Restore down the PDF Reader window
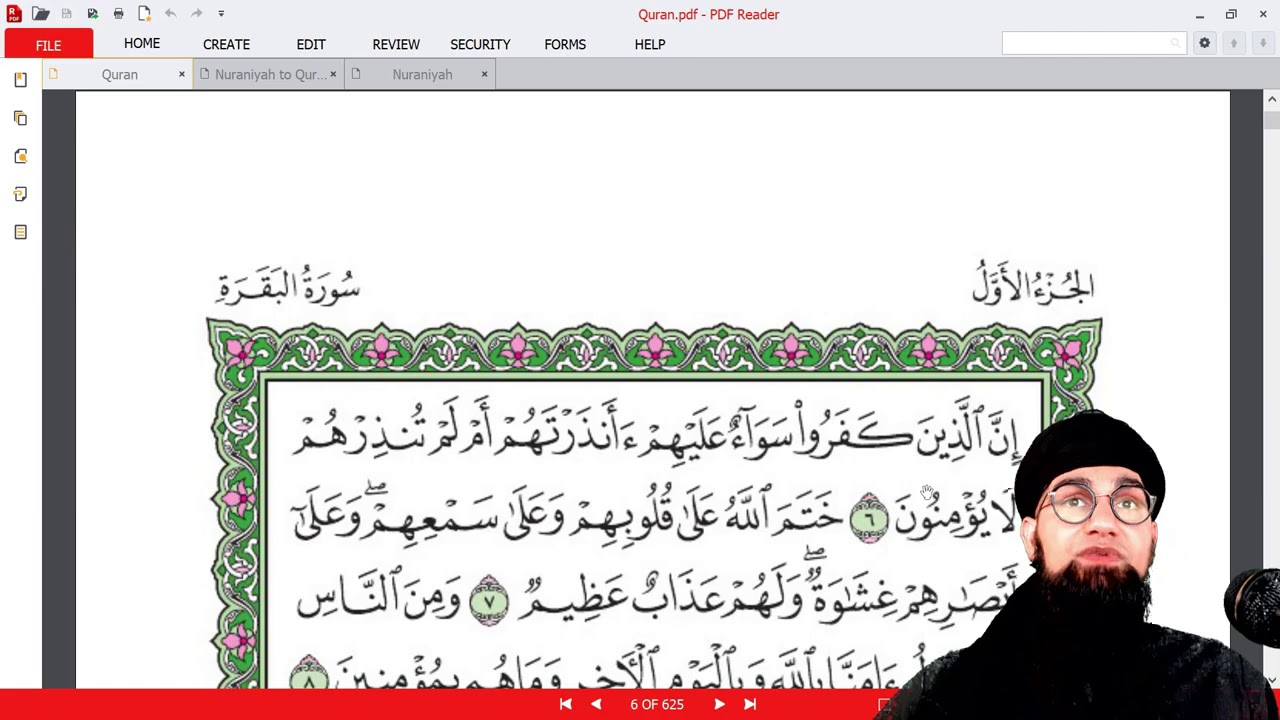This screenshot has height=720, width=1280. point(1231,14)
